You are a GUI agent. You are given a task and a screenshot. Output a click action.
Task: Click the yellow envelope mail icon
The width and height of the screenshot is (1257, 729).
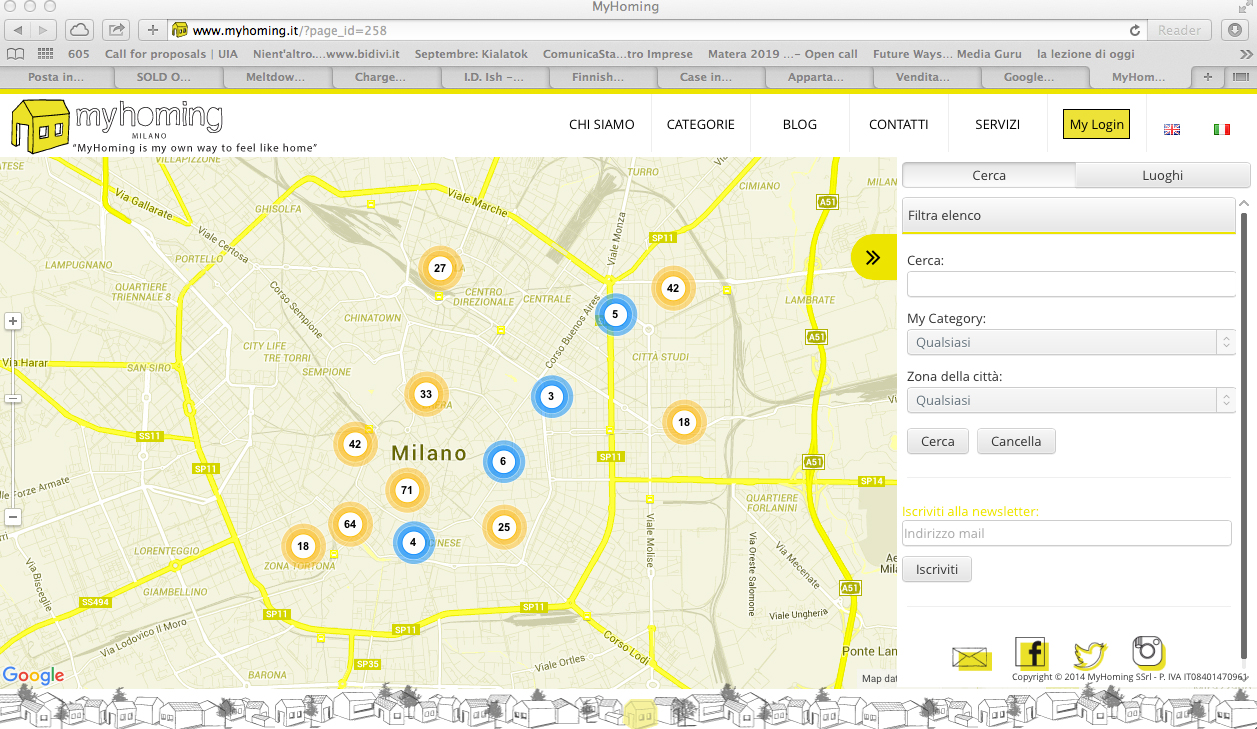971,658
